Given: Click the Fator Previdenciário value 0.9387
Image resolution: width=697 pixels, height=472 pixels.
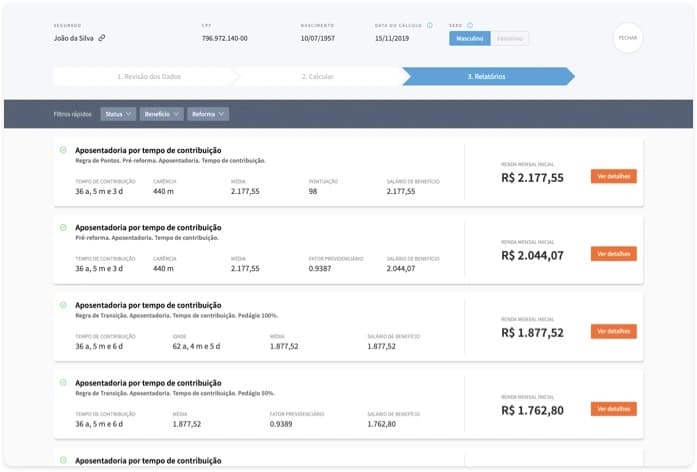Looking at the screenshot, I should 320,268.
